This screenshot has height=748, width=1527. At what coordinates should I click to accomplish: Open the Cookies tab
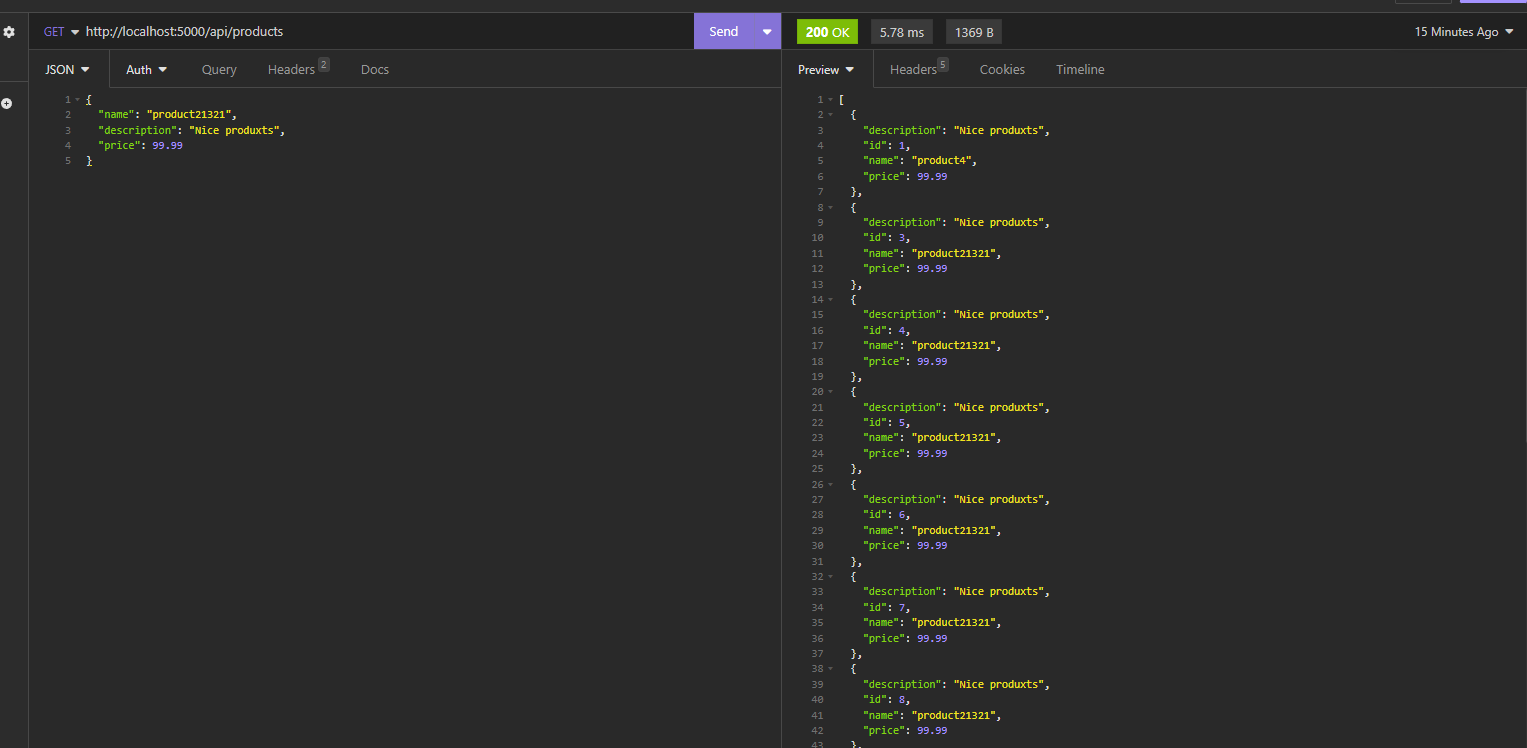pos(1002,69)
